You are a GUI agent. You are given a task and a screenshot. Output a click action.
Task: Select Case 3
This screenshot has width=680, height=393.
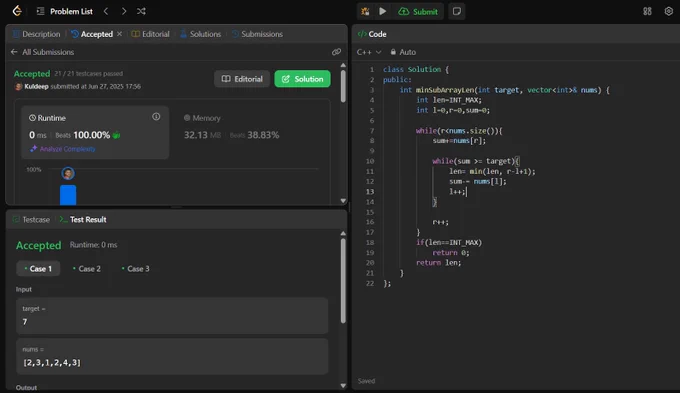(x=135, y=269)
